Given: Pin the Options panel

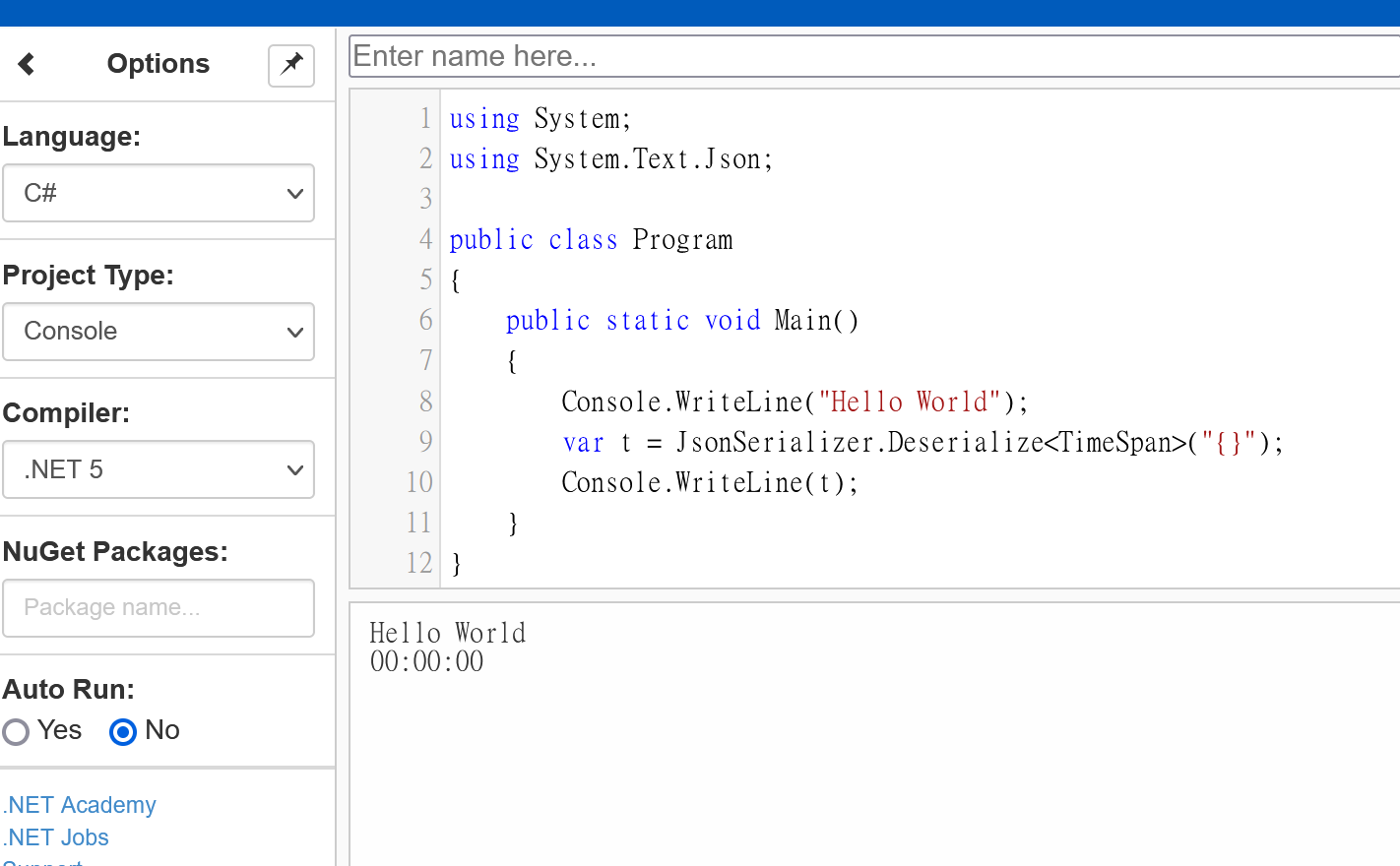Looking at the screenshot, I should [x=291, y=65].
